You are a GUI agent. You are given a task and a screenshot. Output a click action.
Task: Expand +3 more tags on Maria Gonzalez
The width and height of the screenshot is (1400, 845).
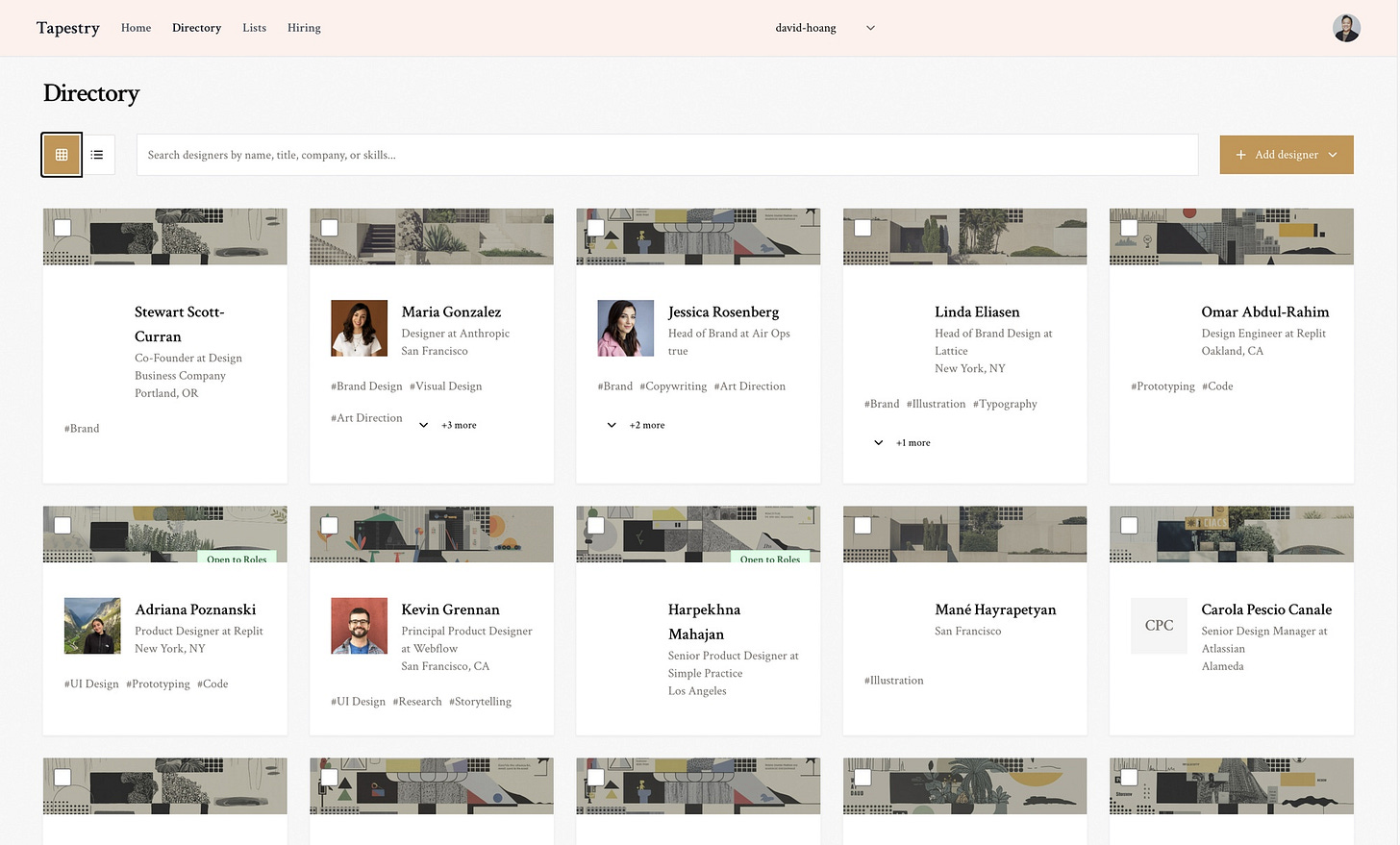click(449, 425)
